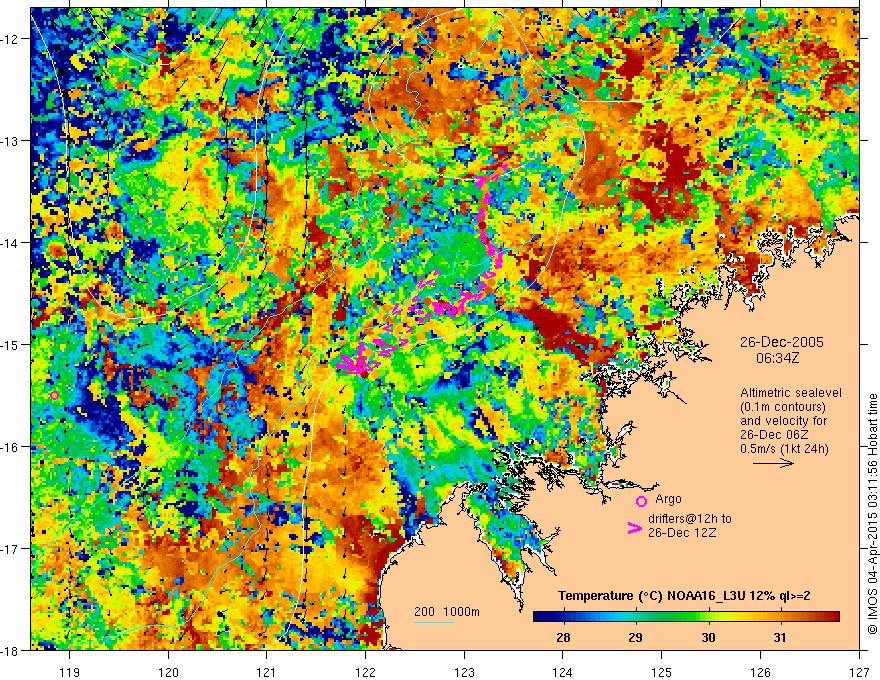Click the Argo float marker near 119°E
880x680 pixels.
(54, 396)
